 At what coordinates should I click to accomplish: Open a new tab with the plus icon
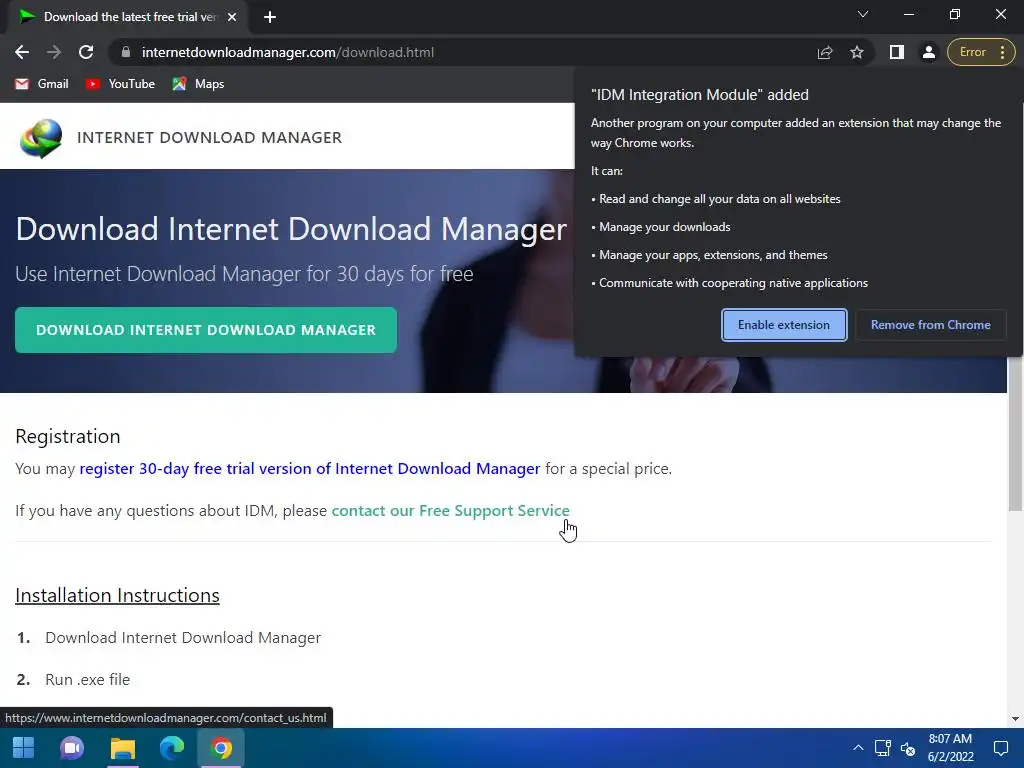pyautogui.click(x=270, y=17)
